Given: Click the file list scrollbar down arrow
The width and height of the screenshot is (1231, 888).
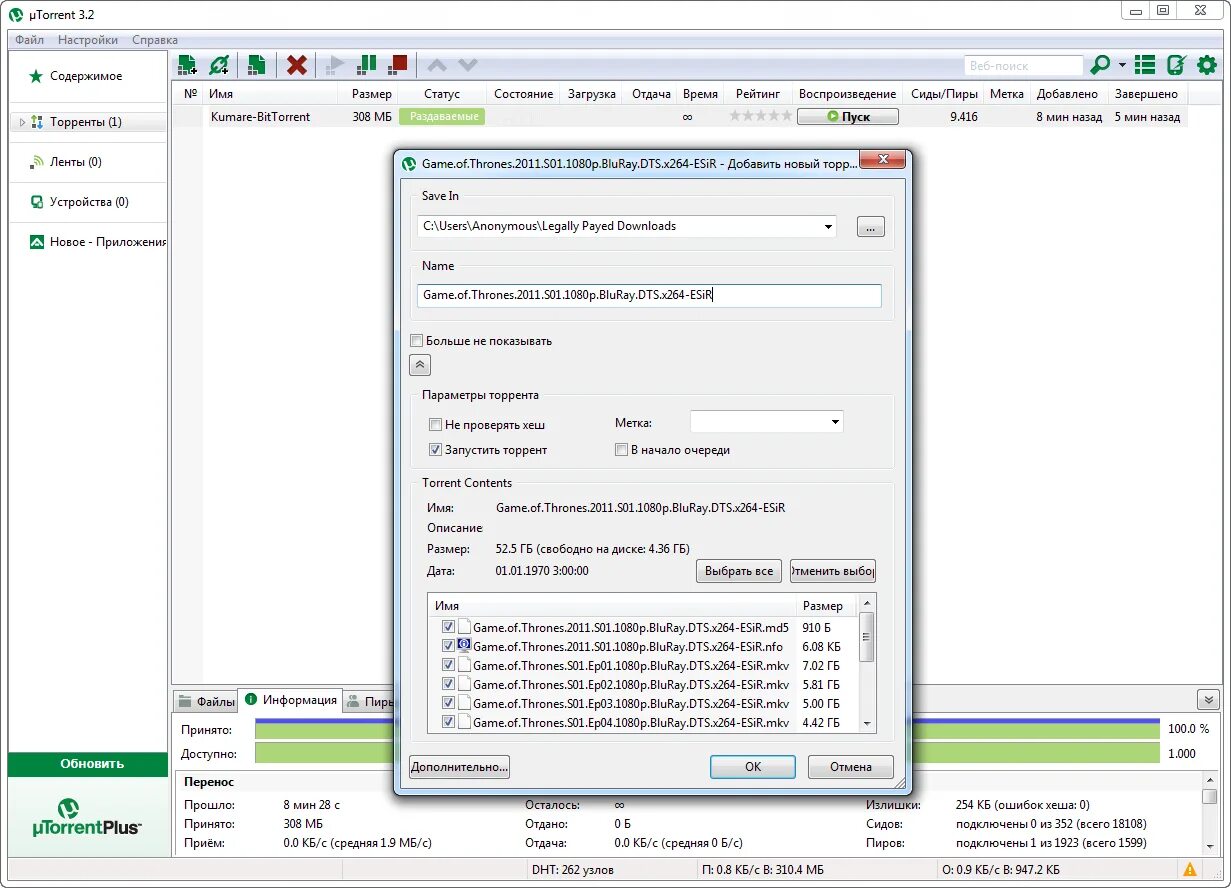Looking at the screenshot, I should [x=867, y=724].
